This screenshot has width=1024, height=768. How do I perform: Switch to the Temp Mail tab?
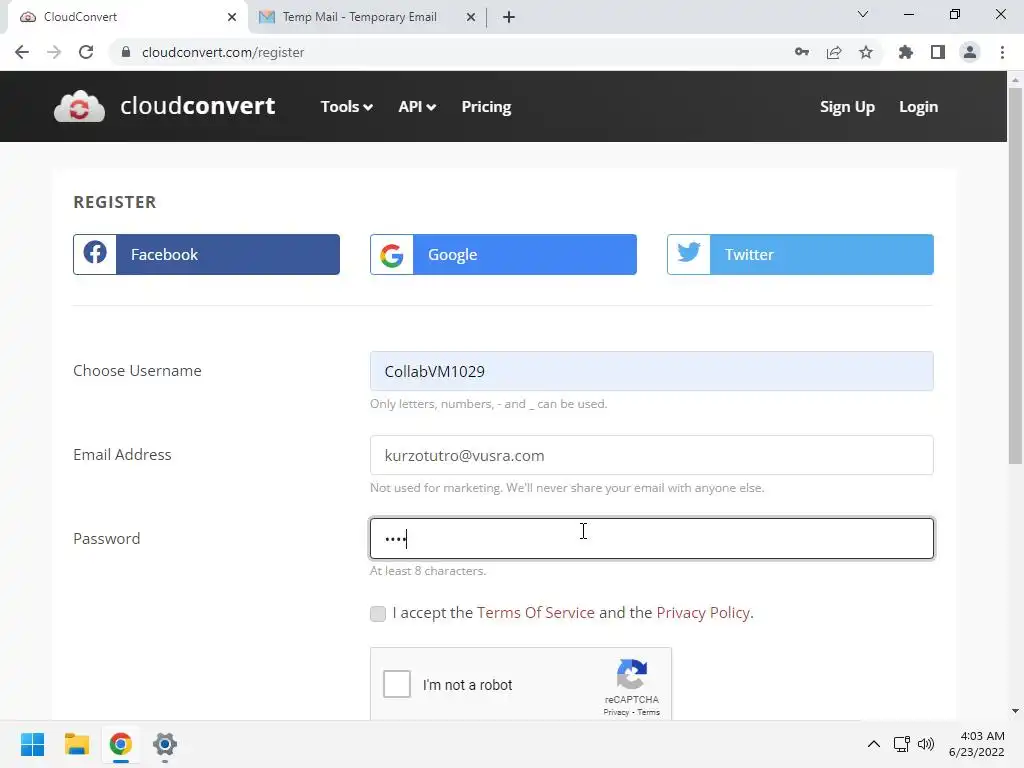[x=367, y=17]
